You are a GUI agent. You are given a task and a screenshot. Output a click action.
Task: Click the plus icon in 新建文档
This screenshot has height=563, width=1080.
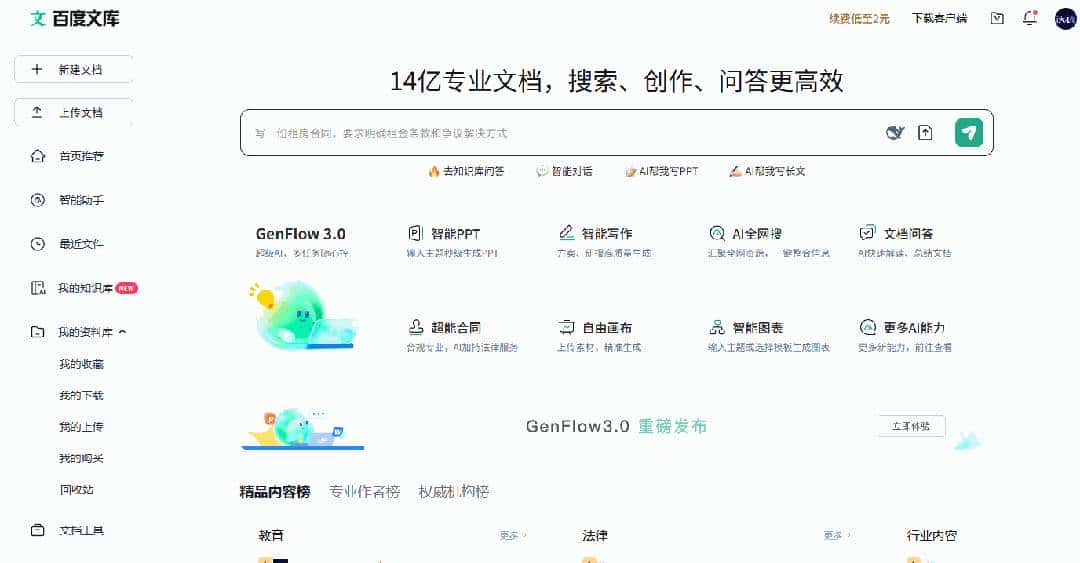coord(37,69)
